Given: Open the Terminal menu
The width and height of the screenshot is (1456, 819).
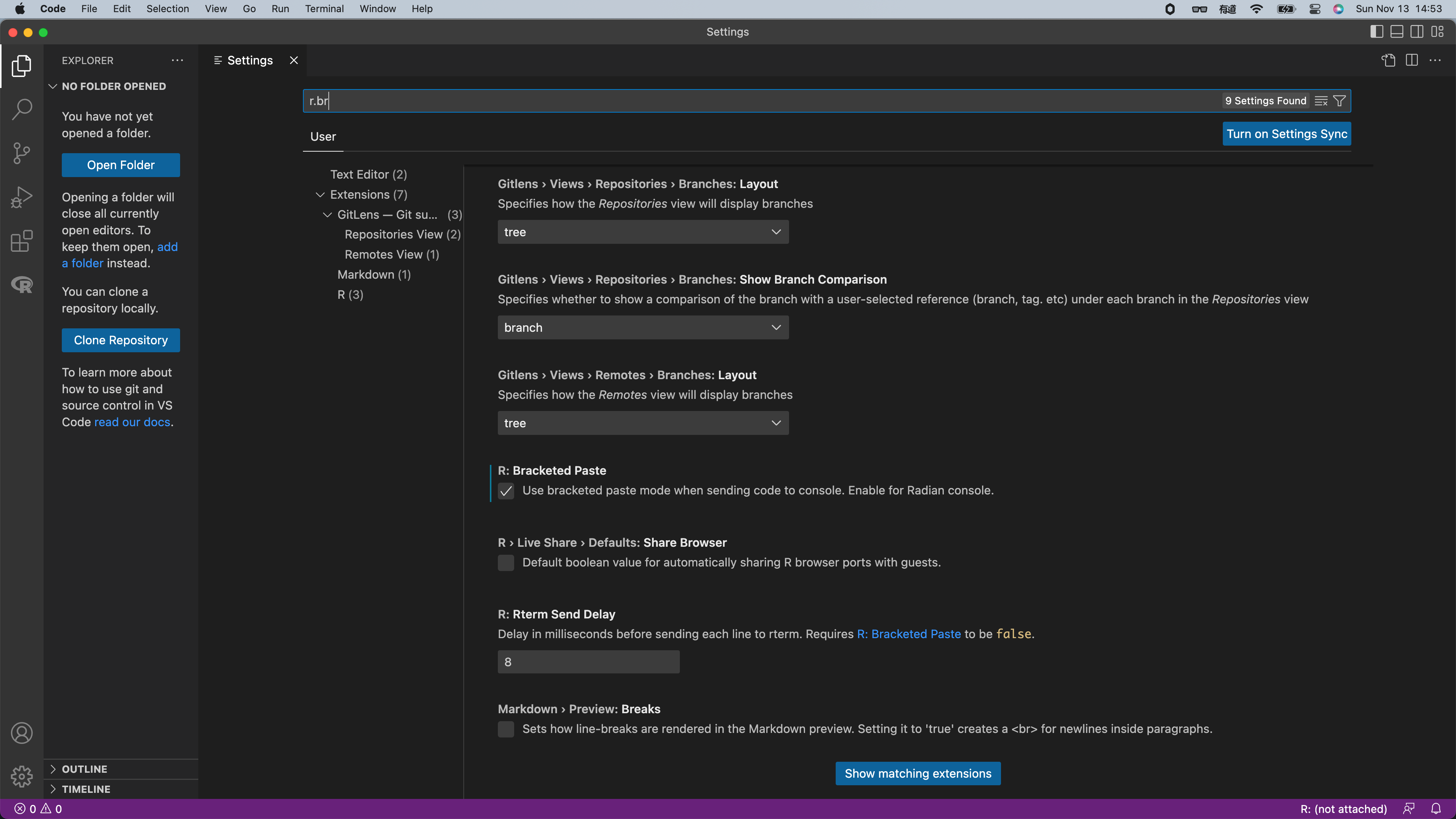Looking at the screenshot, I should pyautogui.click(x=325, y=8).
